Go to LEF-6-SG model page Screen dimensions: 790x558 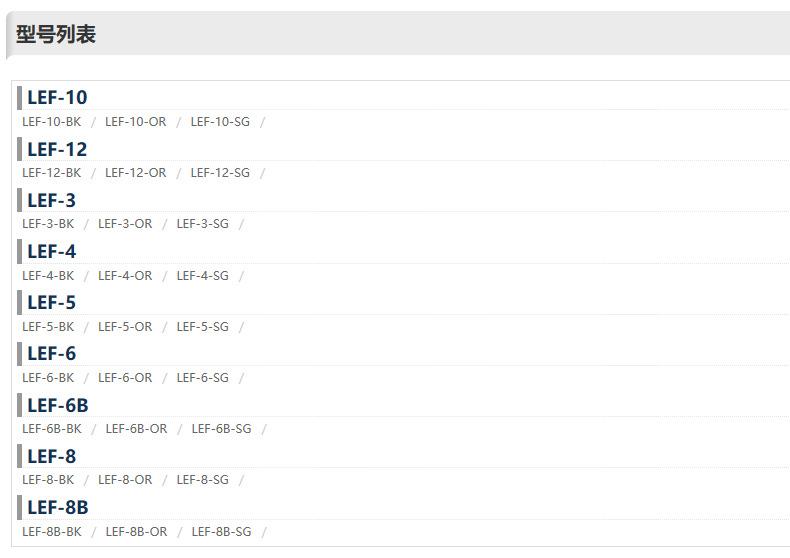[x=202, y=378]
